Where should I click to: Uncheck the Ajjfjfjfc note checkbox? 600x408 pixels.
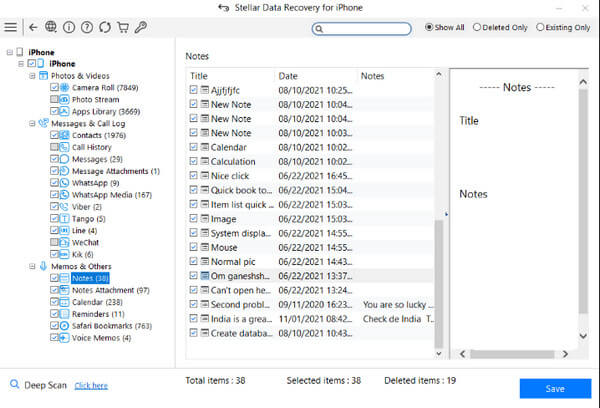pyautogui.click(x=193, y=90)
